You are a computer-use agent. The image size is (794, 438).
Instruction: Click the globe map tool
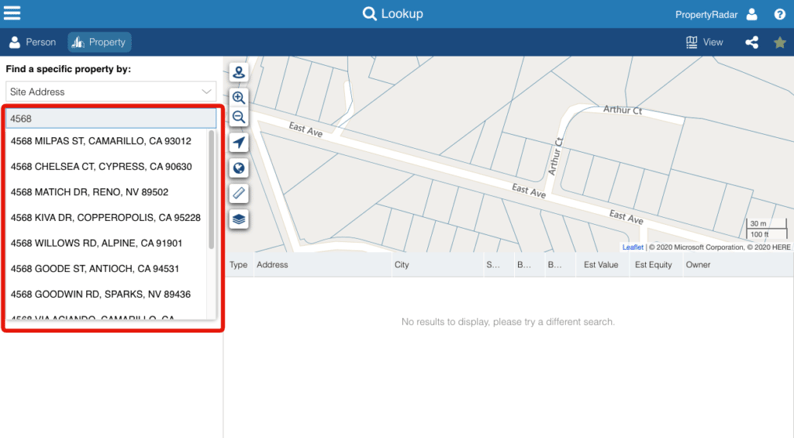click(239, 168)
